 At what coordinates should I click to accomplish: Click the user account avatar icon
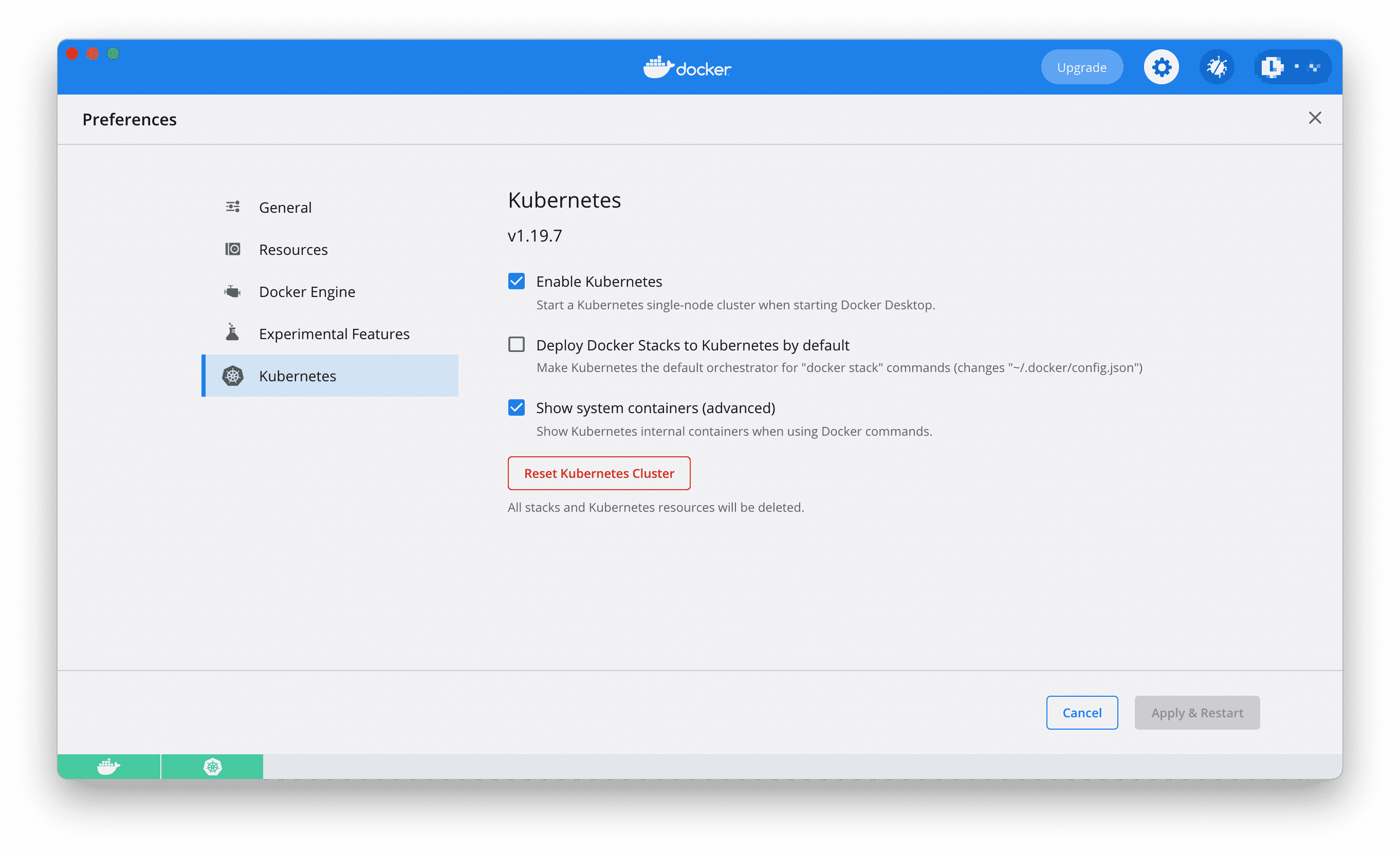click(x=1272, y=67)
